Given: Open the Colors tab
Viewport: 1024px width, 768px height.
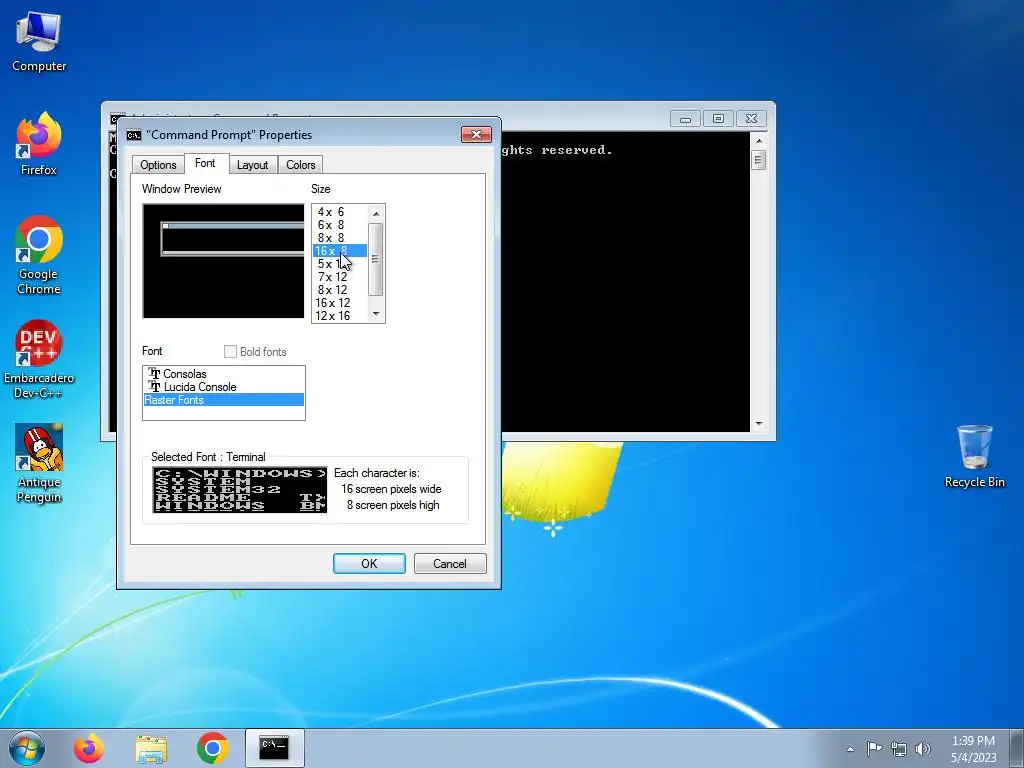Looking at the screenshot, I should coord(300,165).
